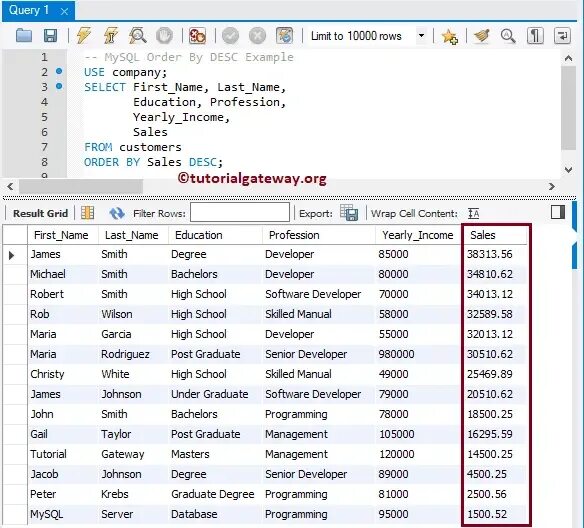The width and height of the screenshot is (584, 528).
Task: Click the Sales column header
Action: [495, 235]
